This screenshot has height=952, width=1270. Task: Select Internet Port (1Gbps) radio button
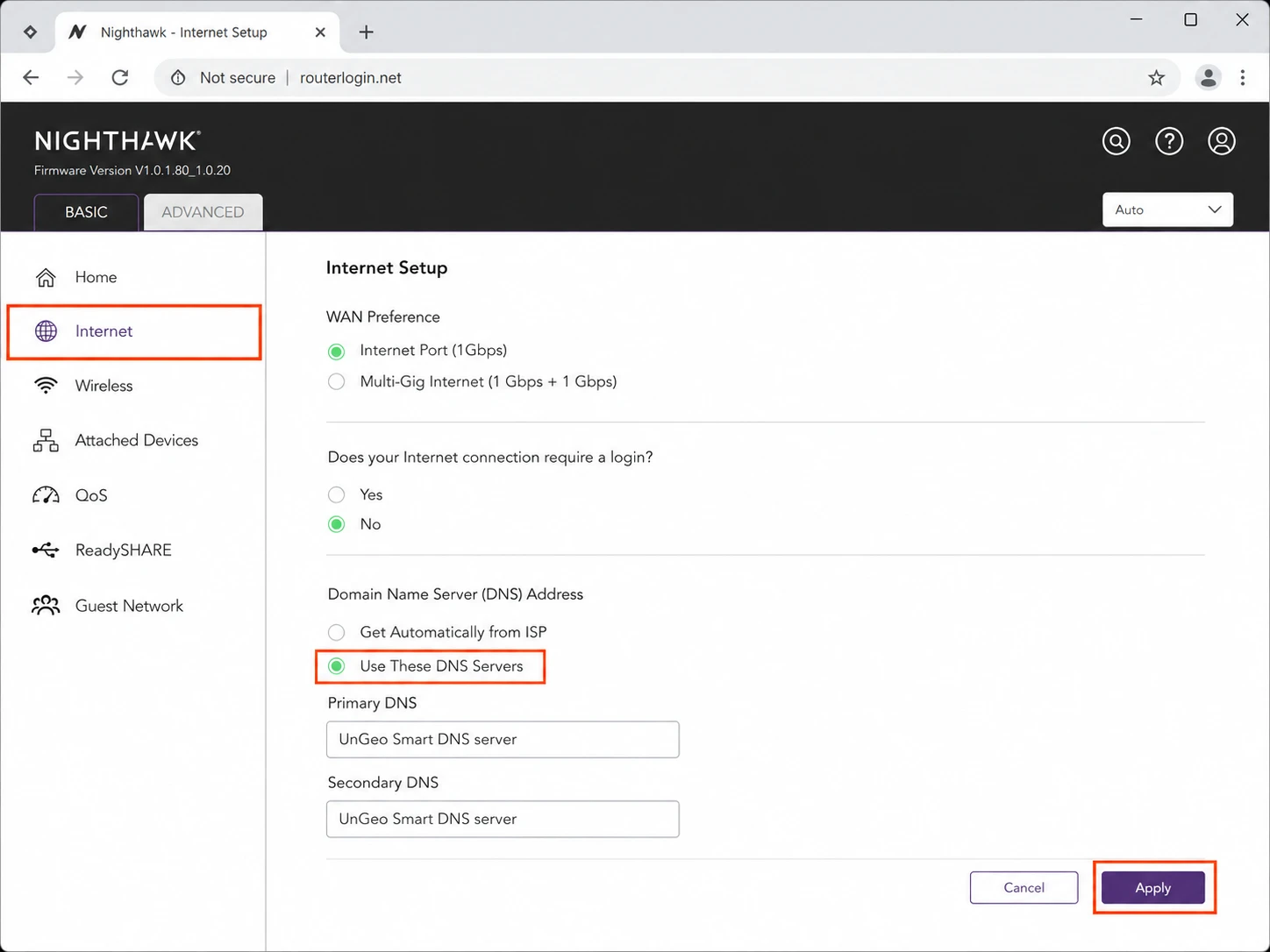coord(336,352)
